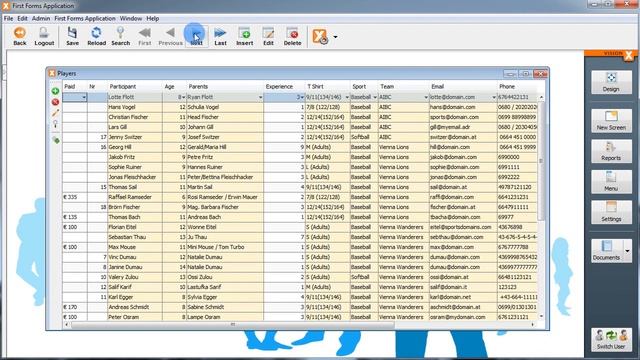Open Team dropdown showing AIBC
The width and height of the screenshot is (640, 360).
click(426, 97)
